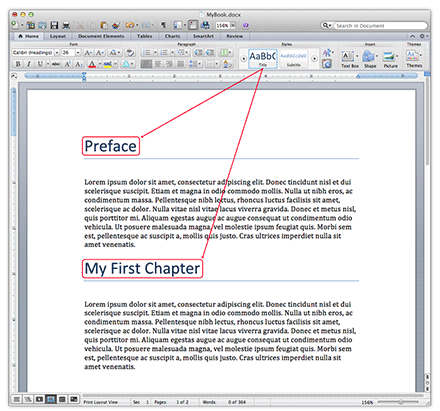This screenshot has height=411, width=440.
Task: Click the Increase Indent icon
Action: click(210, 53)
